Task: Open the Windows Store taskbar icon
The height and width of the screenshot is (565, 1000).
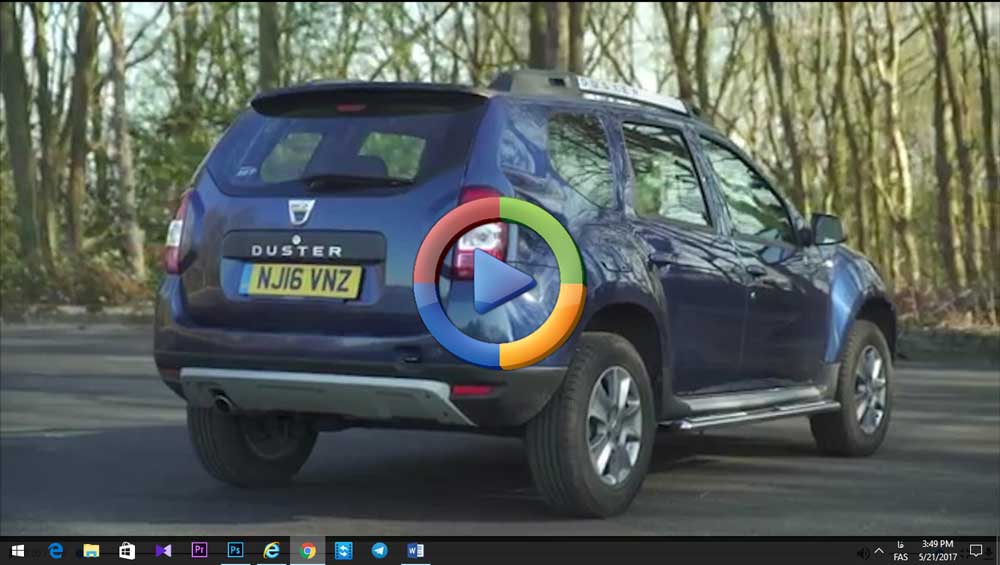Action: click(127, 550)
